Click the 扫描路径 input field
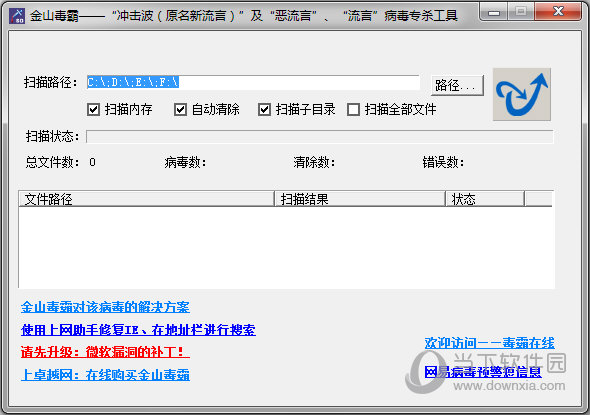The height and width of the screenshot is (415, 590). click(x=253, y=82)
